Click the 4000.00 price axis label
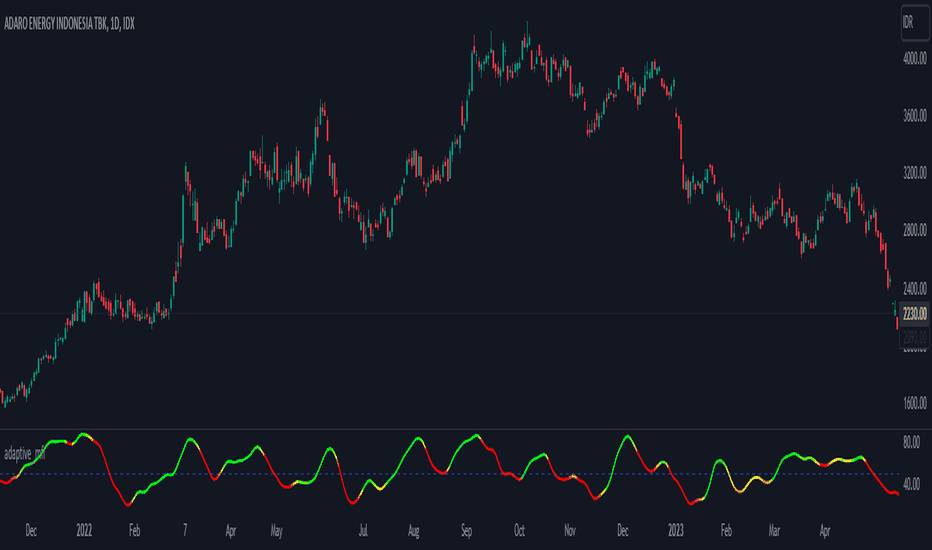 click(x=914, y=58)
